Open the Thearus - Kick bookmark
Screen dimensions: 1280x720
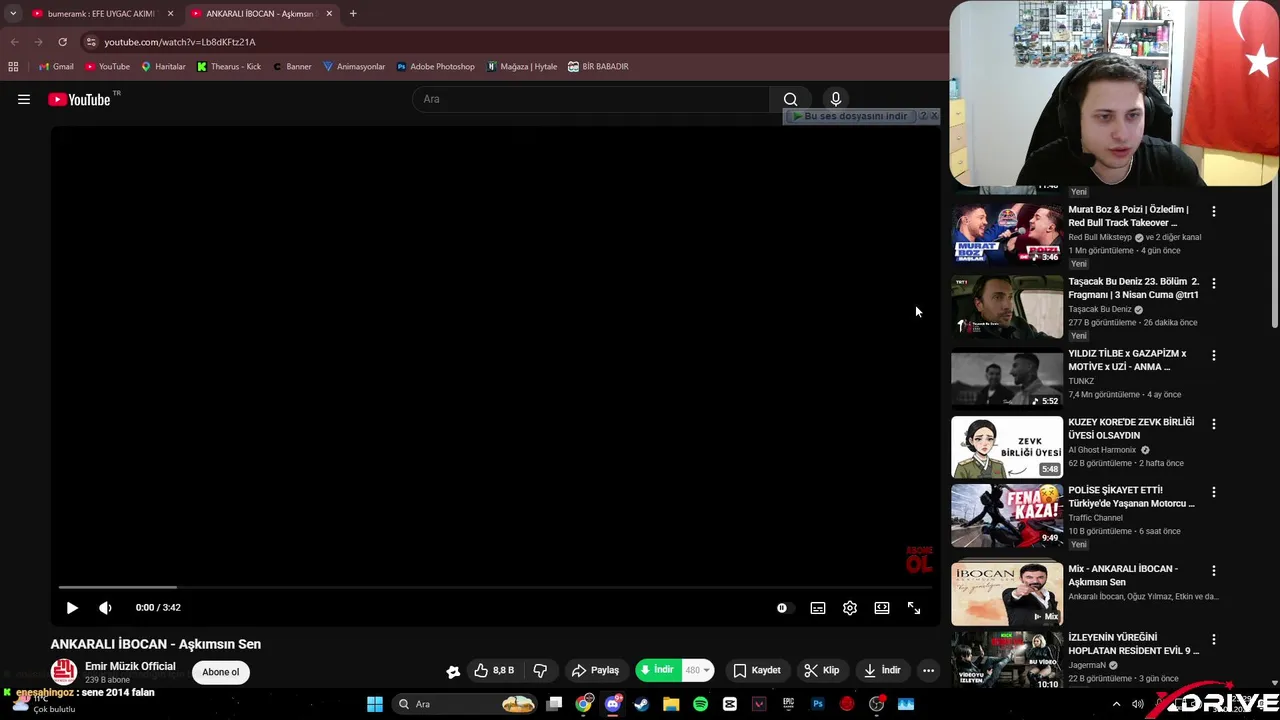tap(229, 67)
